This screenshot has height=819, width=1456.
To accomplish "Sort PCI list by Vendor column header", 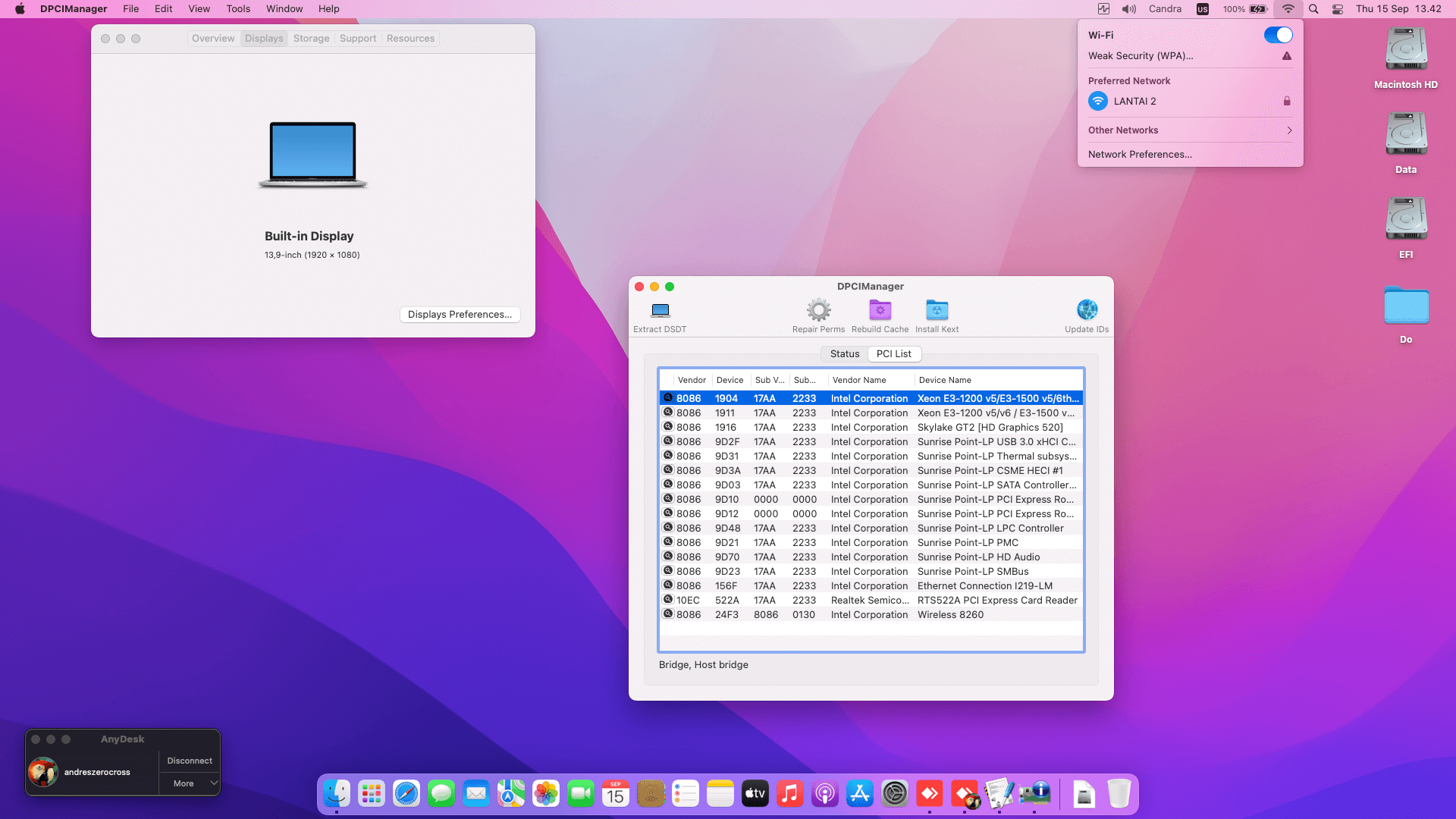I will [x=692, y=381].
